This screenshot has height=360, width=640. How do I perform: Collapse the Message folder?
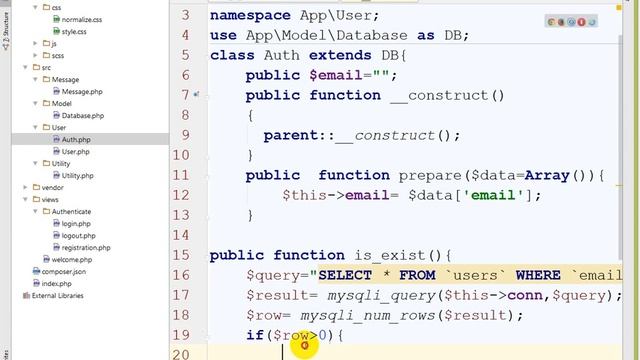pos(36,79)
